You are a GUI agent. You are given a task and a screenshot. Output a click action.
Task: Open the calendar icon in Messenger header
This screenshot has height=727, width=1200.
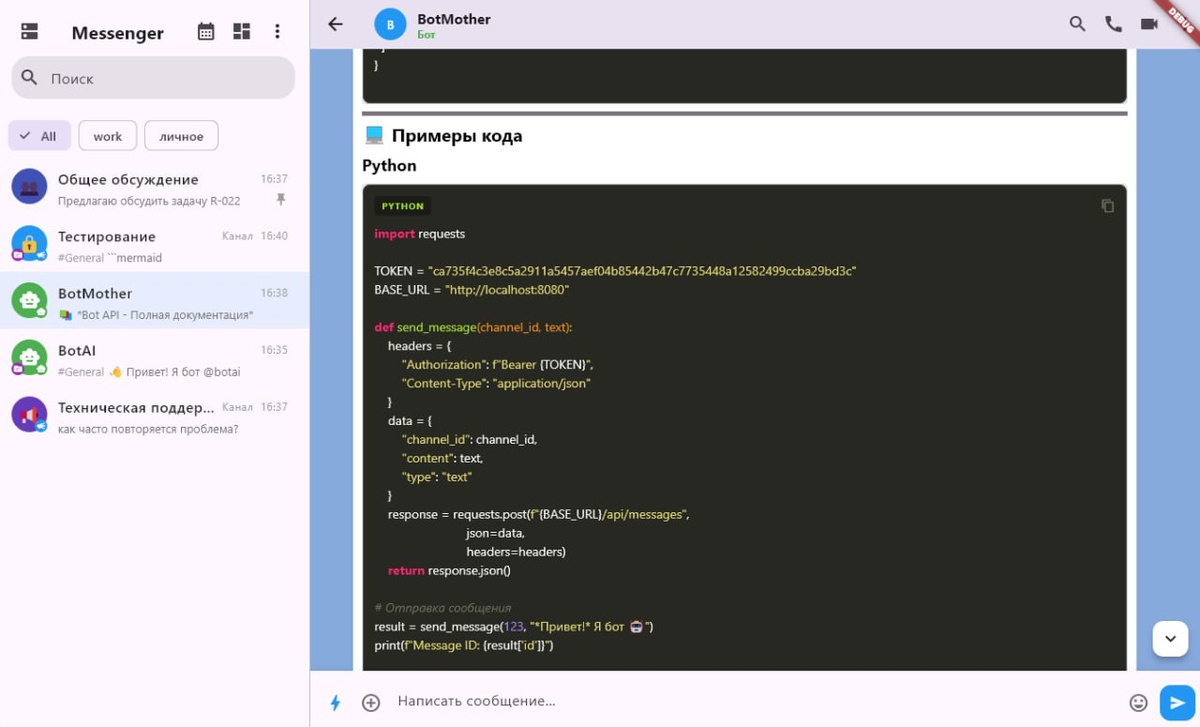pos(206,32)
